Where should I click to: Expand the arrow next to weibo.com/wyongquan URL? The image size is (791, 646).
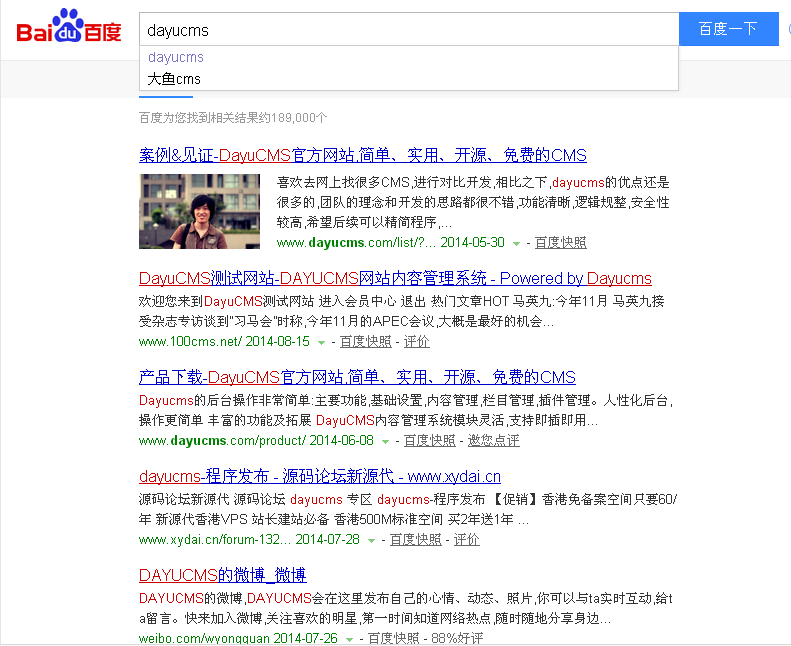349,639
